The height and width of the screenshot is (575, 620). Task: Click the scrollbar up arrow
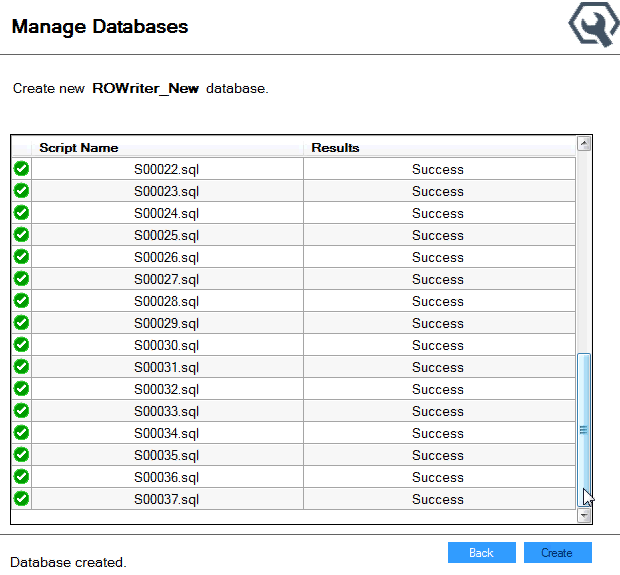click(584, 144)
